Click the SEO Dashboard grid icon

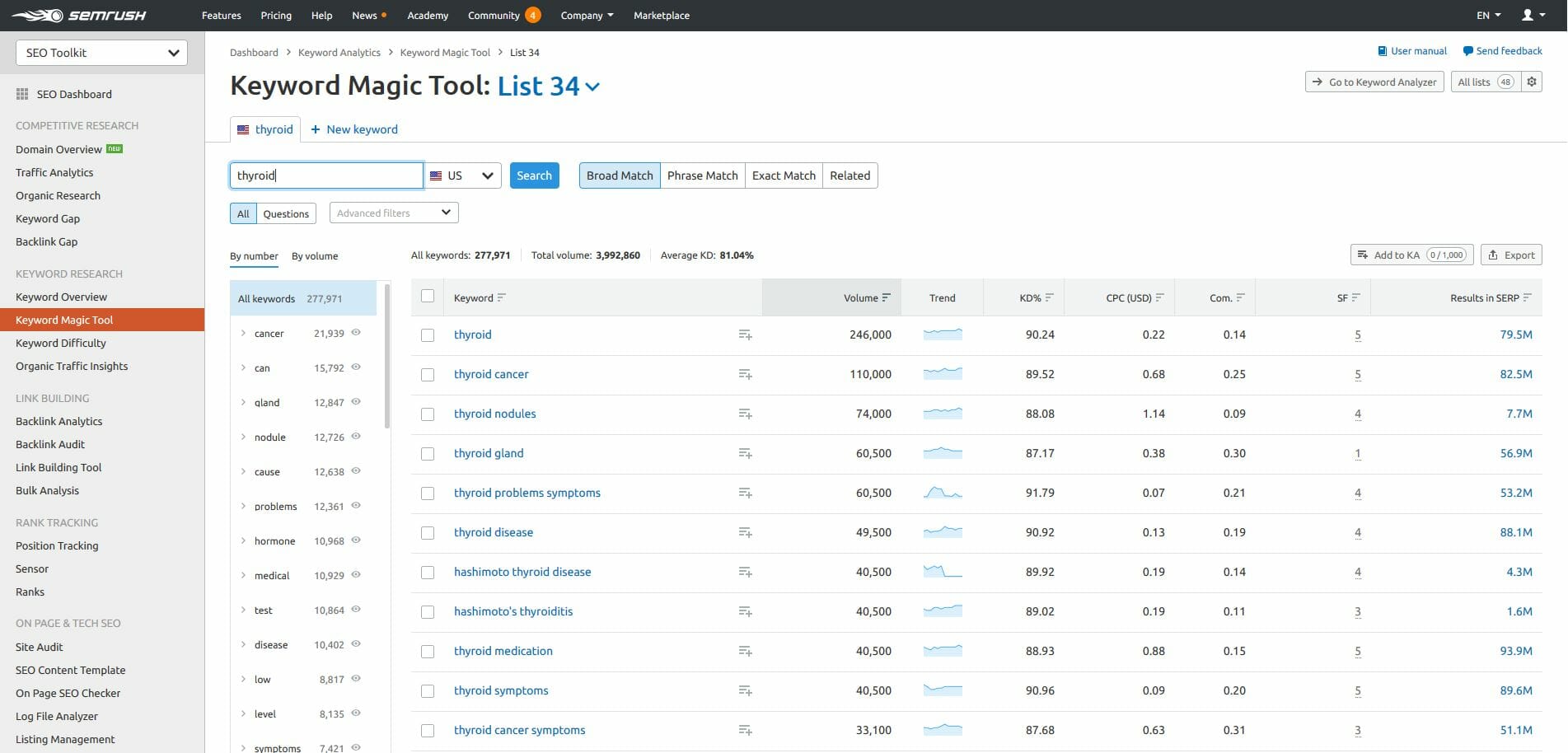pos(22,94)
